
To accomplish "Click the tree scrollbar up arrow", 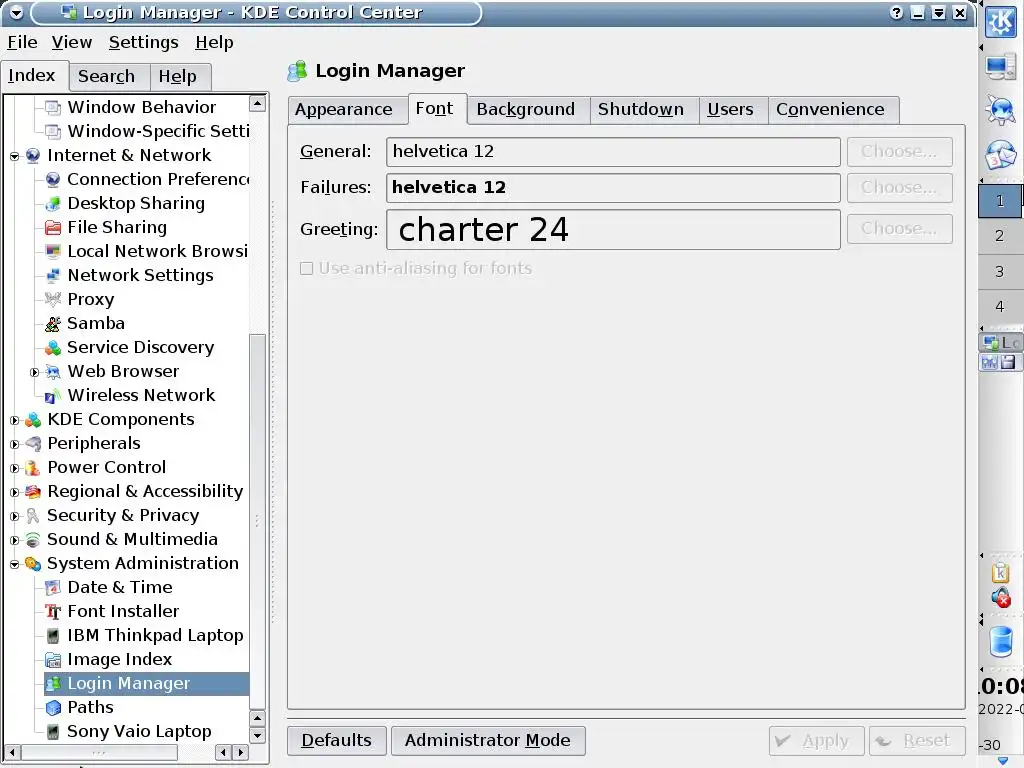I will (x=257, y=103).
